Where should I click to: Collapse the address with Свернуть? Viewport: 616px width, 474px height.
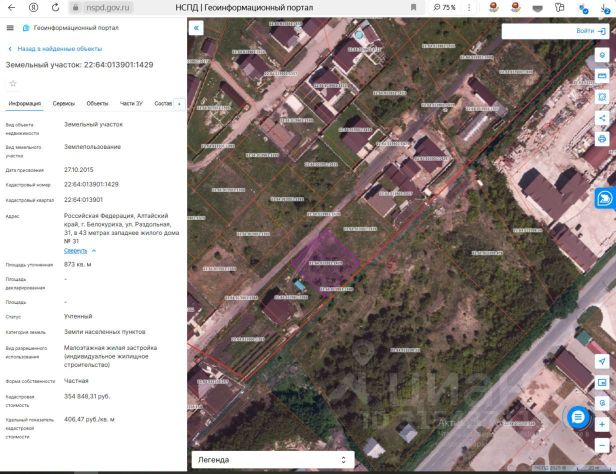[80, 251]
